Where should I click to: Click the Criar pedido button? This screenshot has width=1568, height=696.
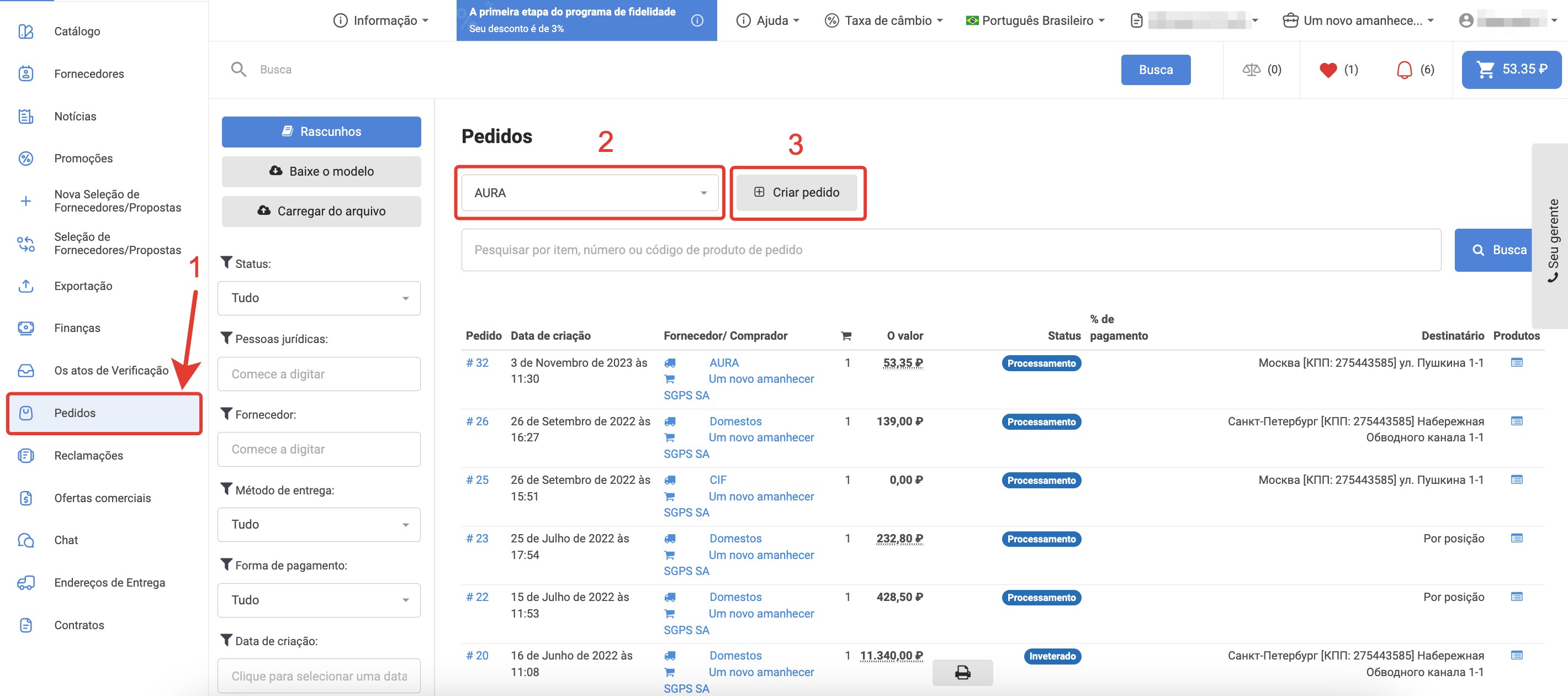[796, 192]
